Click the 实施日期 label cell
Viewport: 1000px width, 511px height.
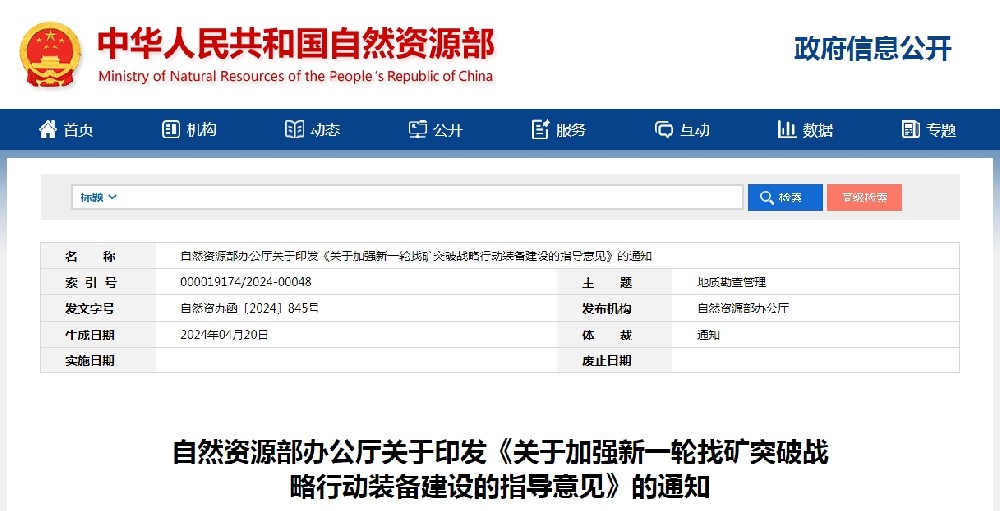[x=98, y=360]
